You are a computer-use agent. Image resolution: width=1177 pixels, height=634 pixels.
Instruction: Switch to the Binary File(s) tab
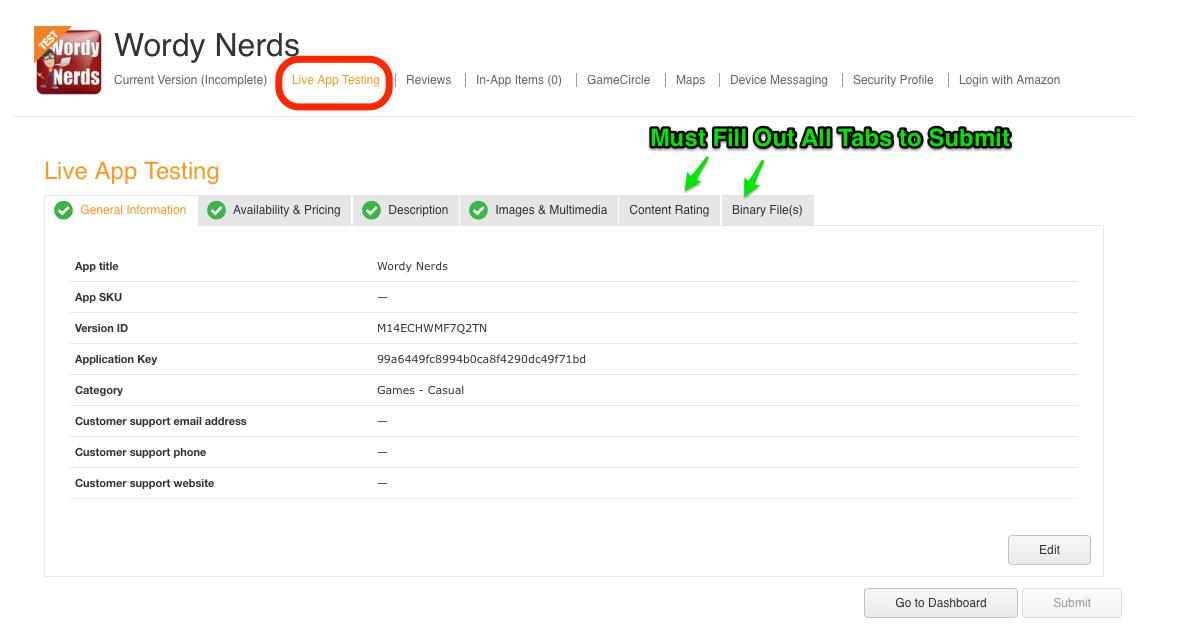coord(767,210)
